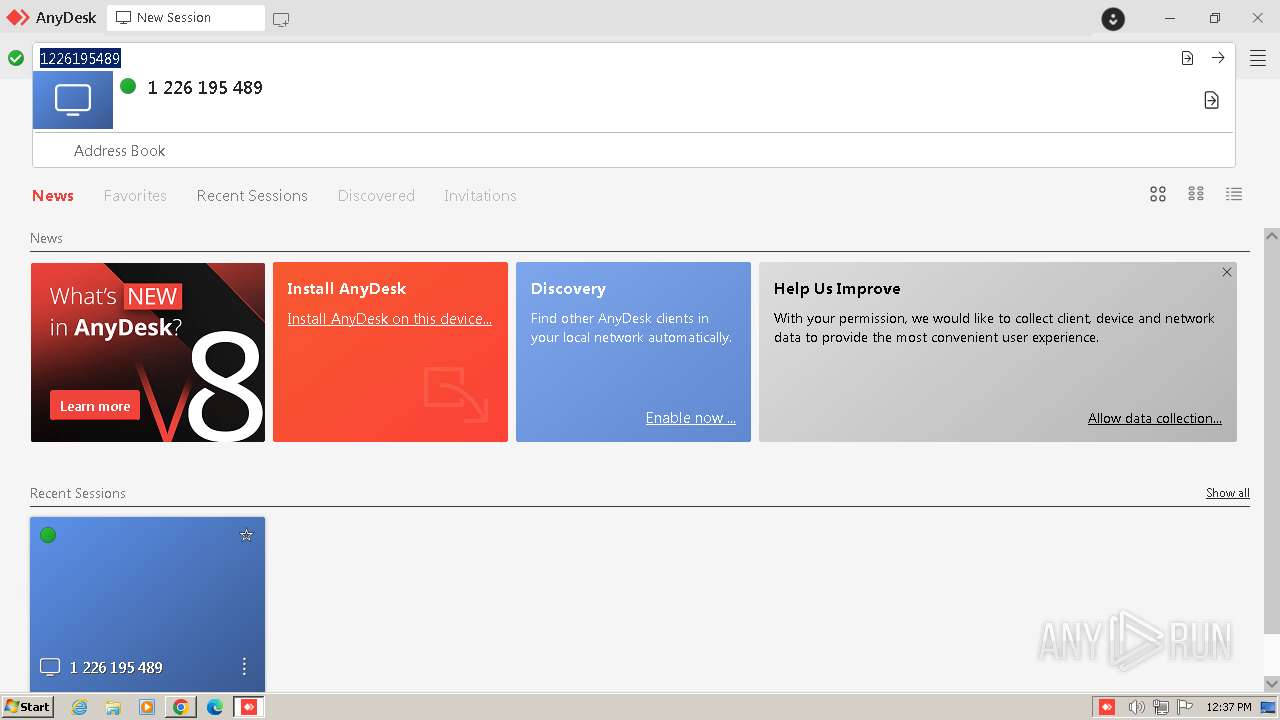Click the file transfer icon in the address bar
This screenshot has height=720, width=1280.
(1187, 58)
